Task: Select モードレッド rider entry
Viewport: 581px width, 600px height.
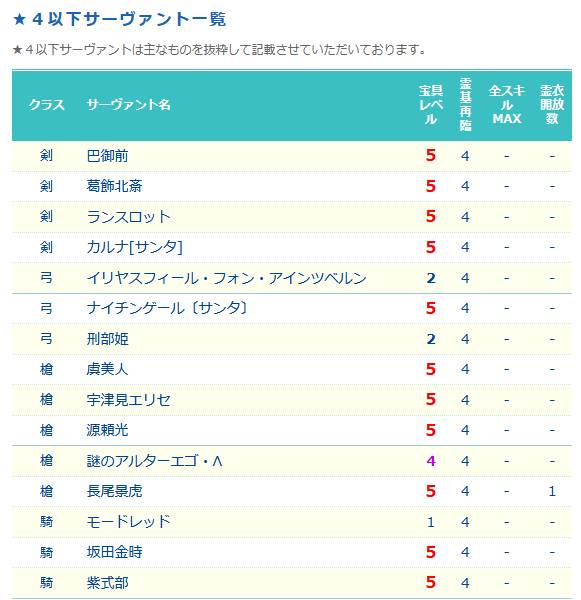Action: pos(128,522)
